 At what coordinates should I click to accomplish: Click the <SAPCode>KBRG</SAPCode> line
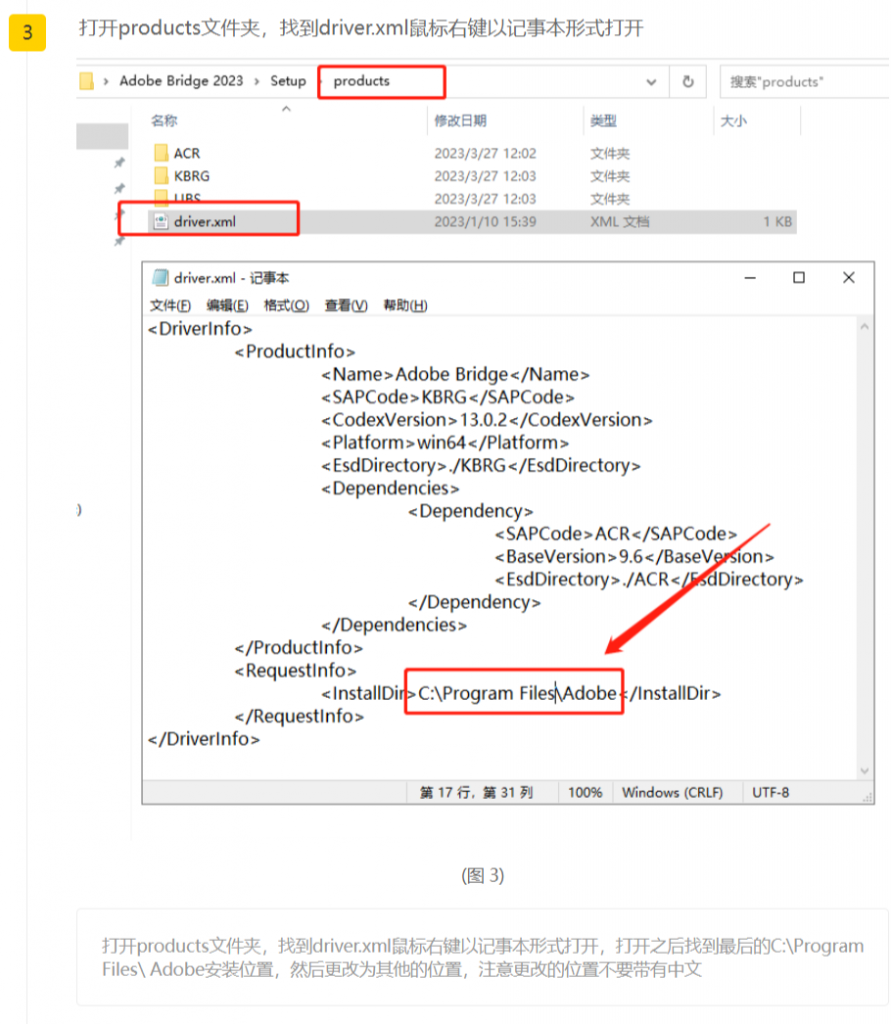(448, 397)
